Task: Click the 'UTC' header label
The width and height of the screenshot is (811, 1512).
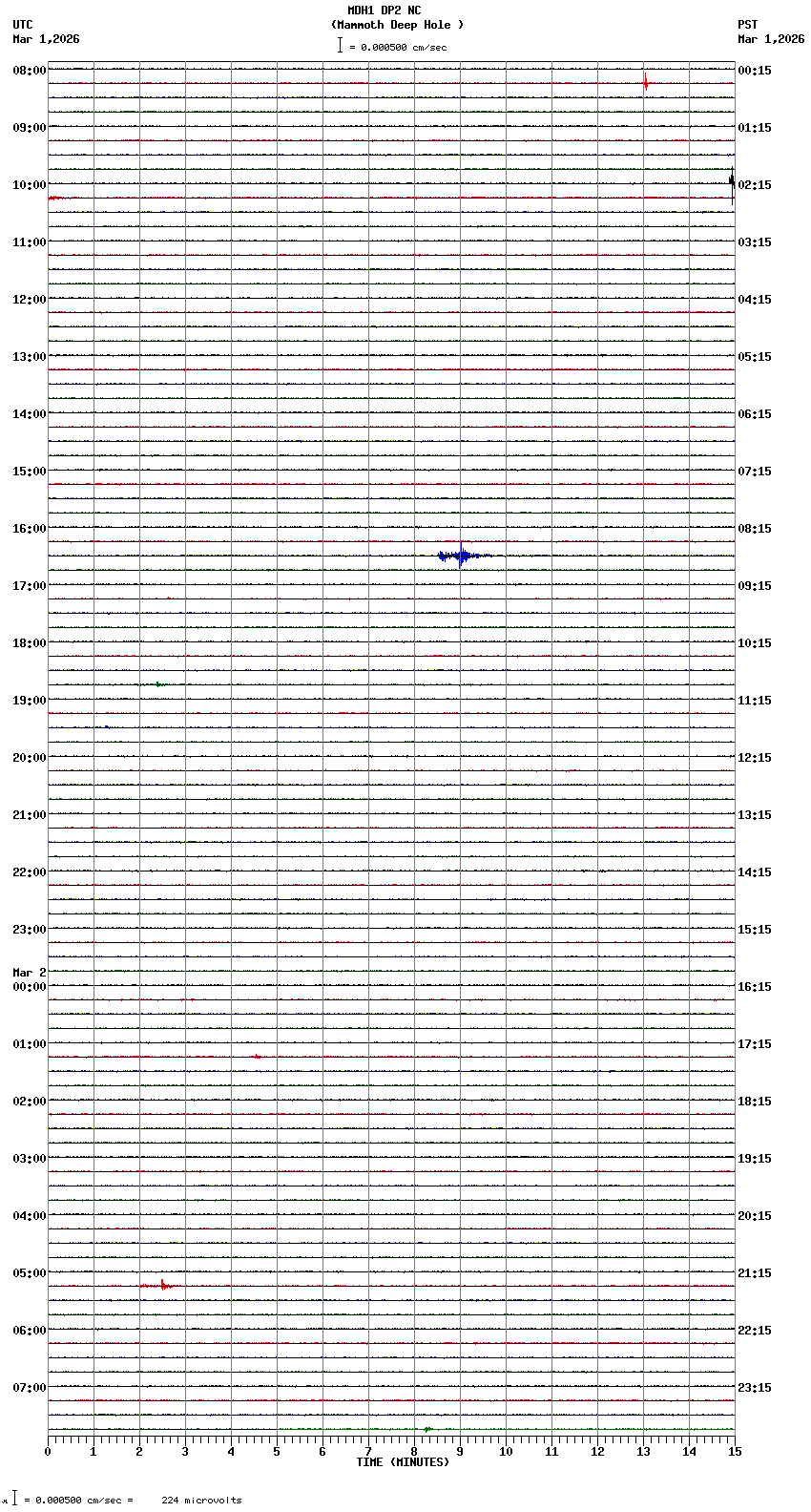Action: coord(23,25)
